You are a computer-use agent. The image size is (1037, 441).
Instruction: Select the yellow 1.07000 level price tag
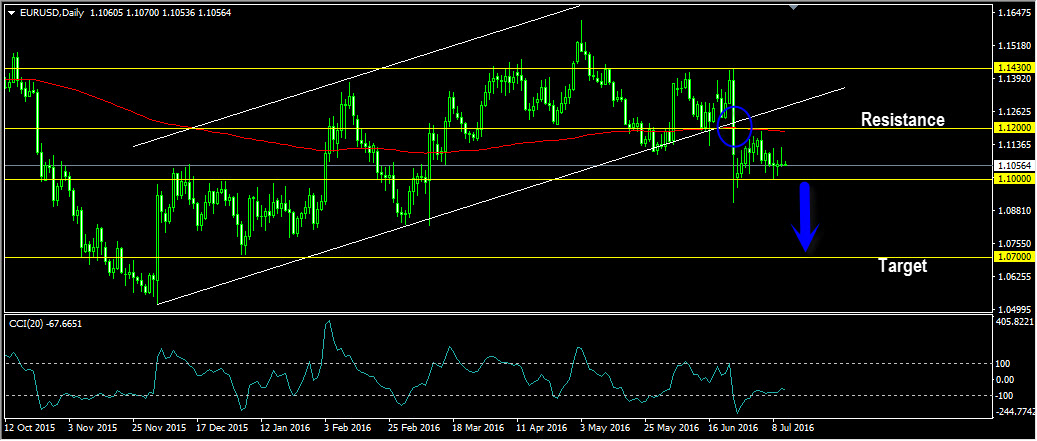click(1013, 256)
